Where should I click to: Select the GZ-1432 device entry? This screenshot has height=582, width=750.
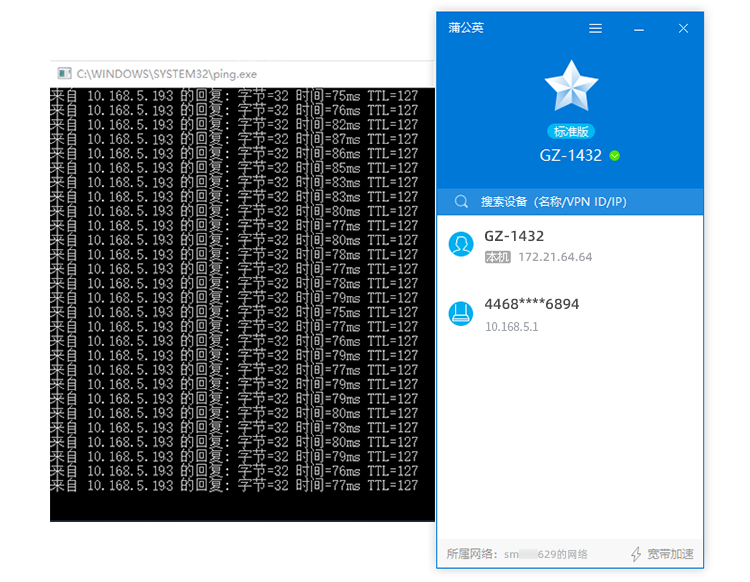click(x=570, y=246)
